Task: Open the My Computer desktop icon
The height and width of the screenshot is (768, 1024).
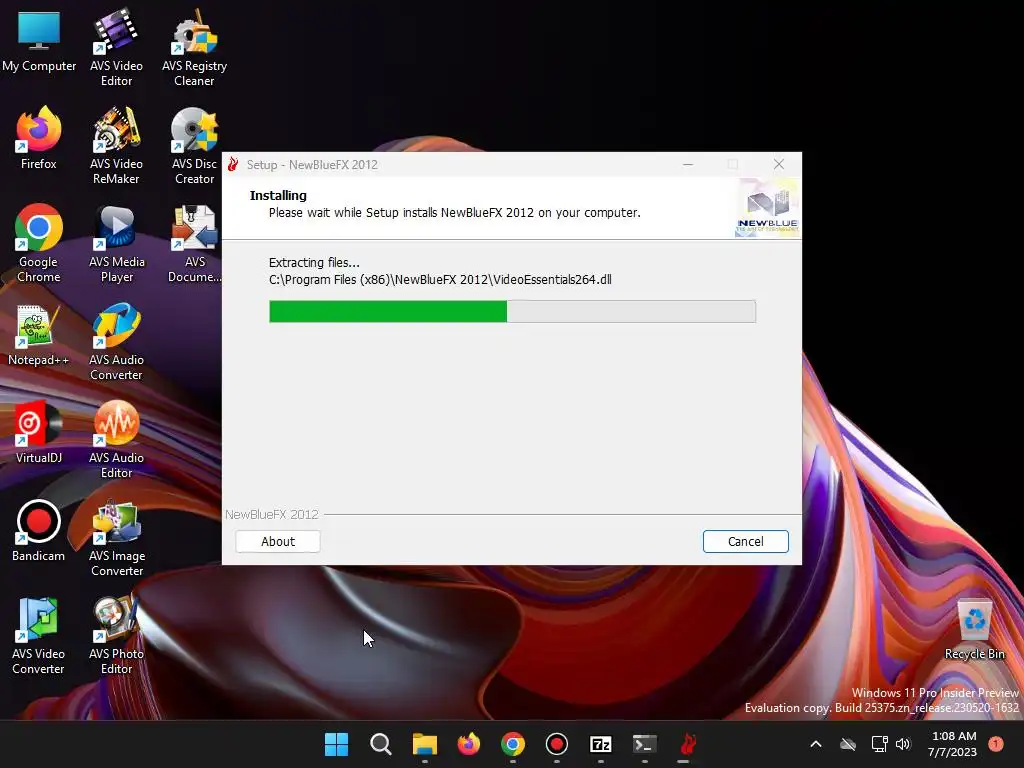Action: coord(39,41)
